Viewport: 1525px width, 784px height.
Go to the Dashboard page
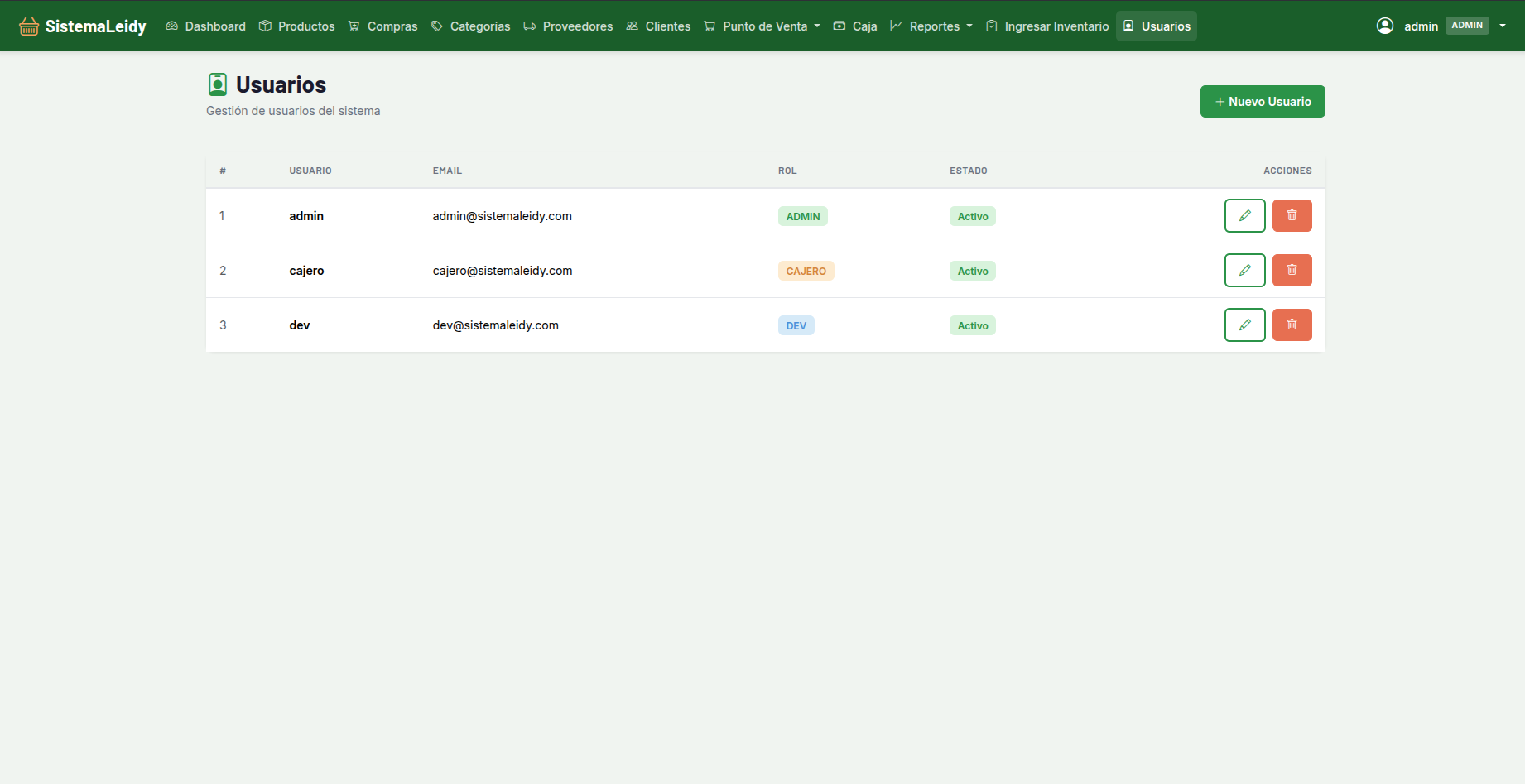(x=206, y=26)
